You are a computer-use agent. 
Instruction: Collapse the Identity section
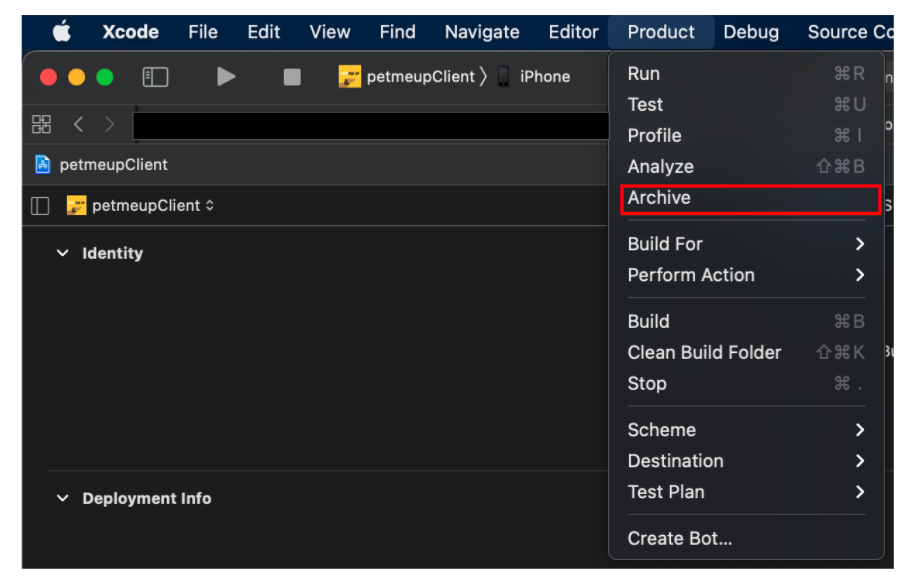(x=62, y=253)
